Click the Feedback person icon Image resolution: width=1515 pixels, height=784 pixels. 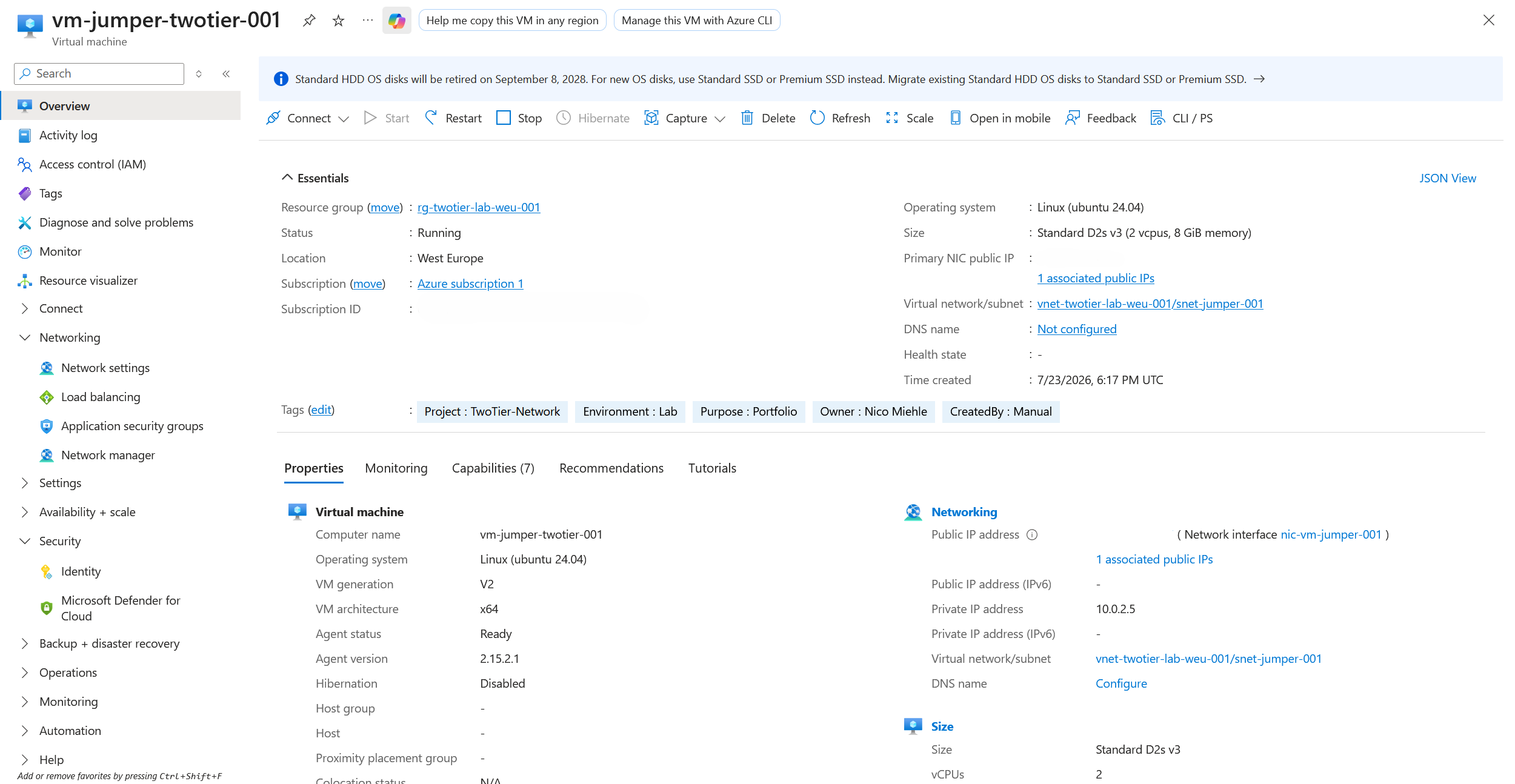pyautogui.click(x=1073, y=118)
